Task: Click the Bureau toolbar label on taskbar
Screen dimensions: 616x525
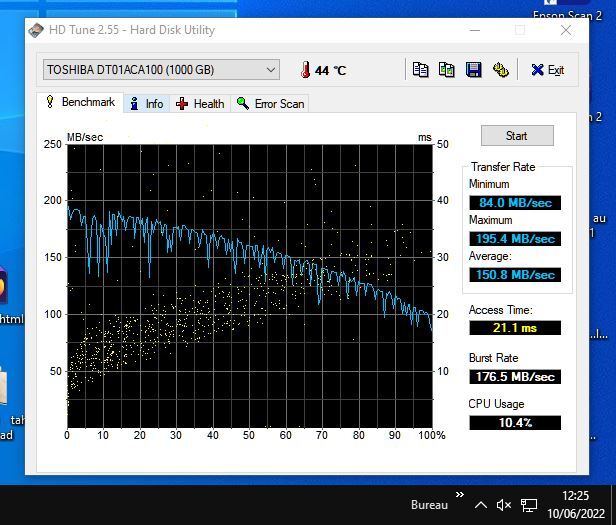Action: coord(428,505)
